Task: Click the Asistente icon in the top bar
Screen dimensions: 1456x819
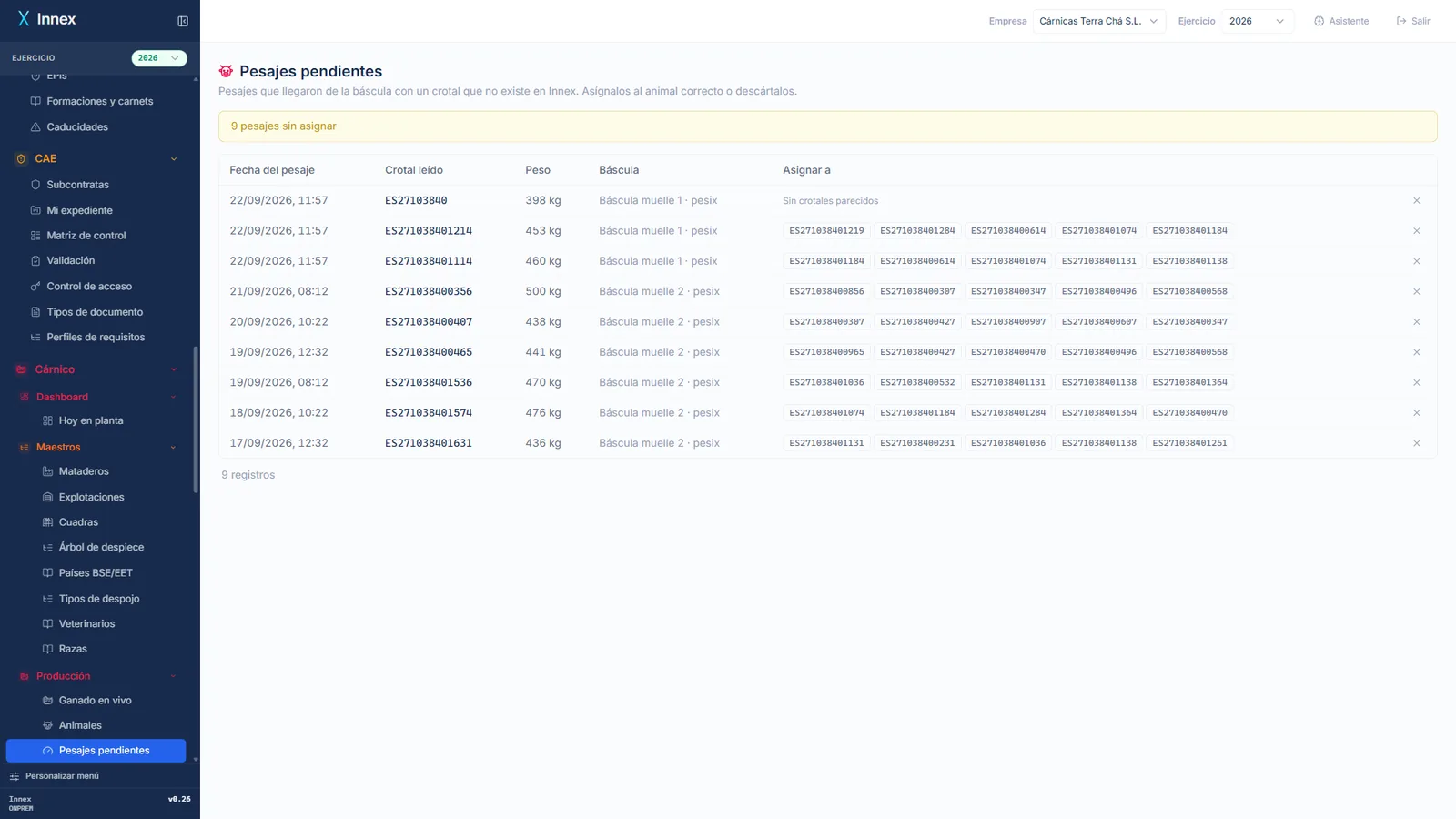Action: point(1319,21)
